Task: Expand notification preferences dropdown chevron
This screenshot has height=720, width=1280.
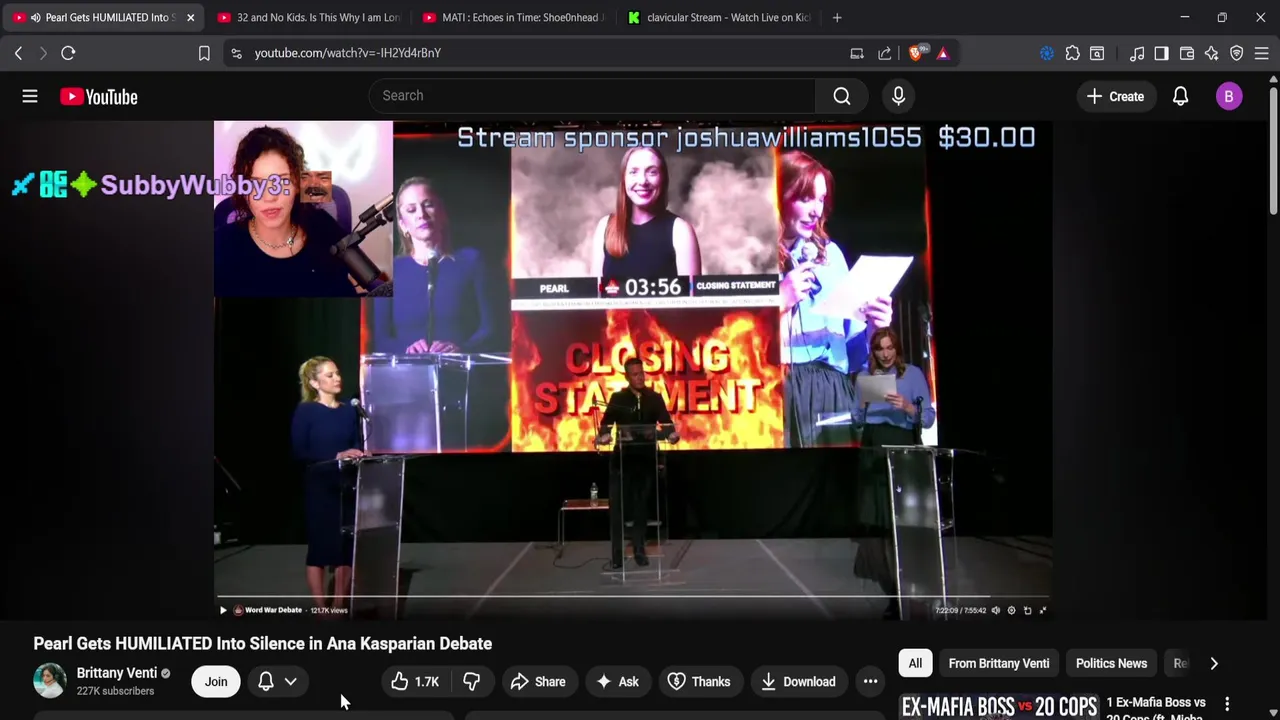Action: click(x=290, y=682)
